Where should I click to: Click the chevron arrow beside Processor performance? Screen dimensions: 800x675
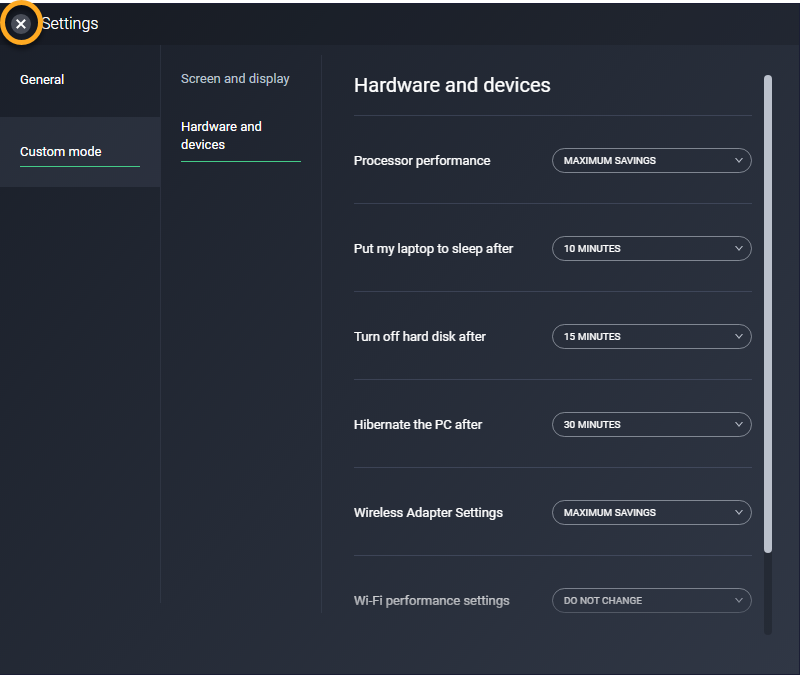pos(738,161)
